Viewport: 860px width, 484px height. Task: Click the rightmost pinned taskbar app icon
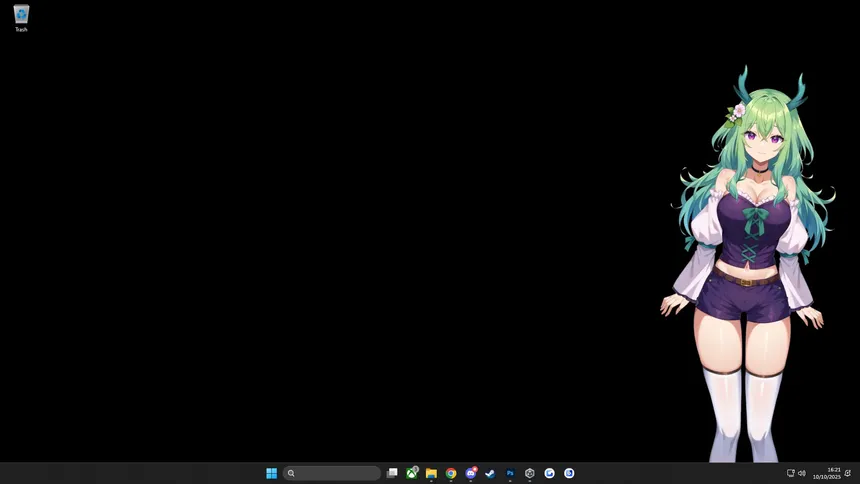[569, 473]
